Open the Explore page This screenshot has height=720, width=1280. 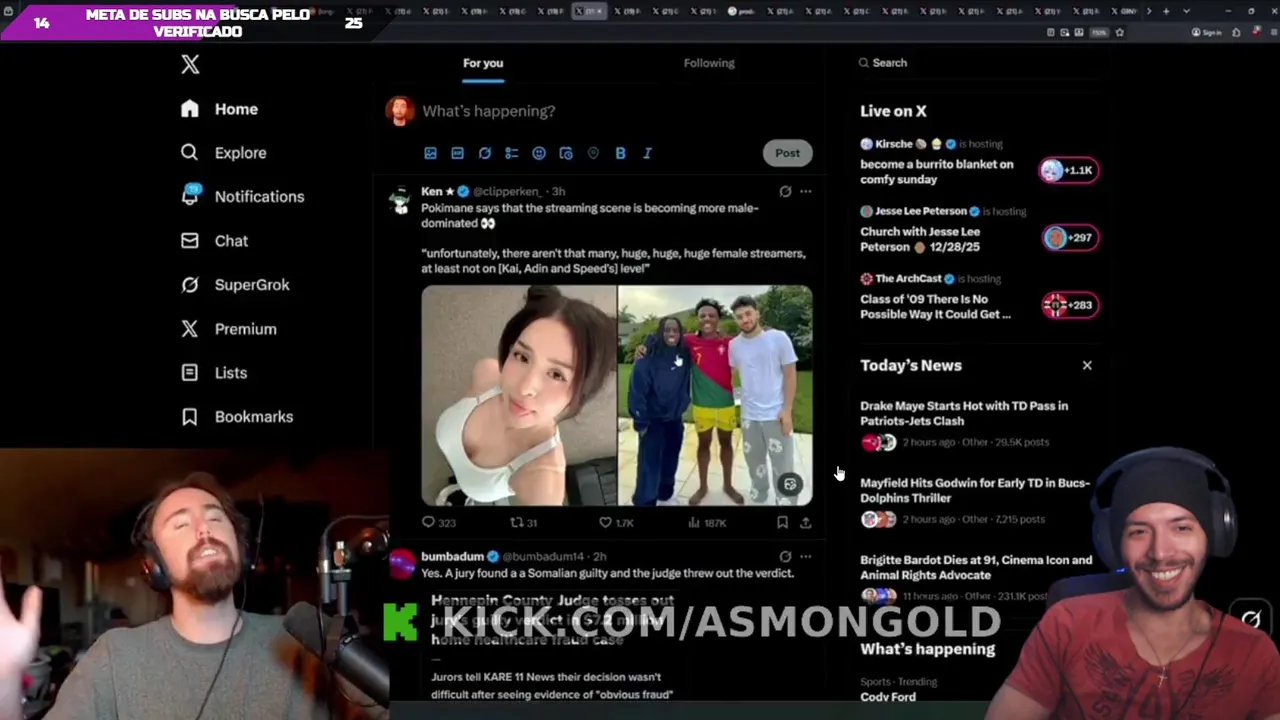[x=223, y=153]
